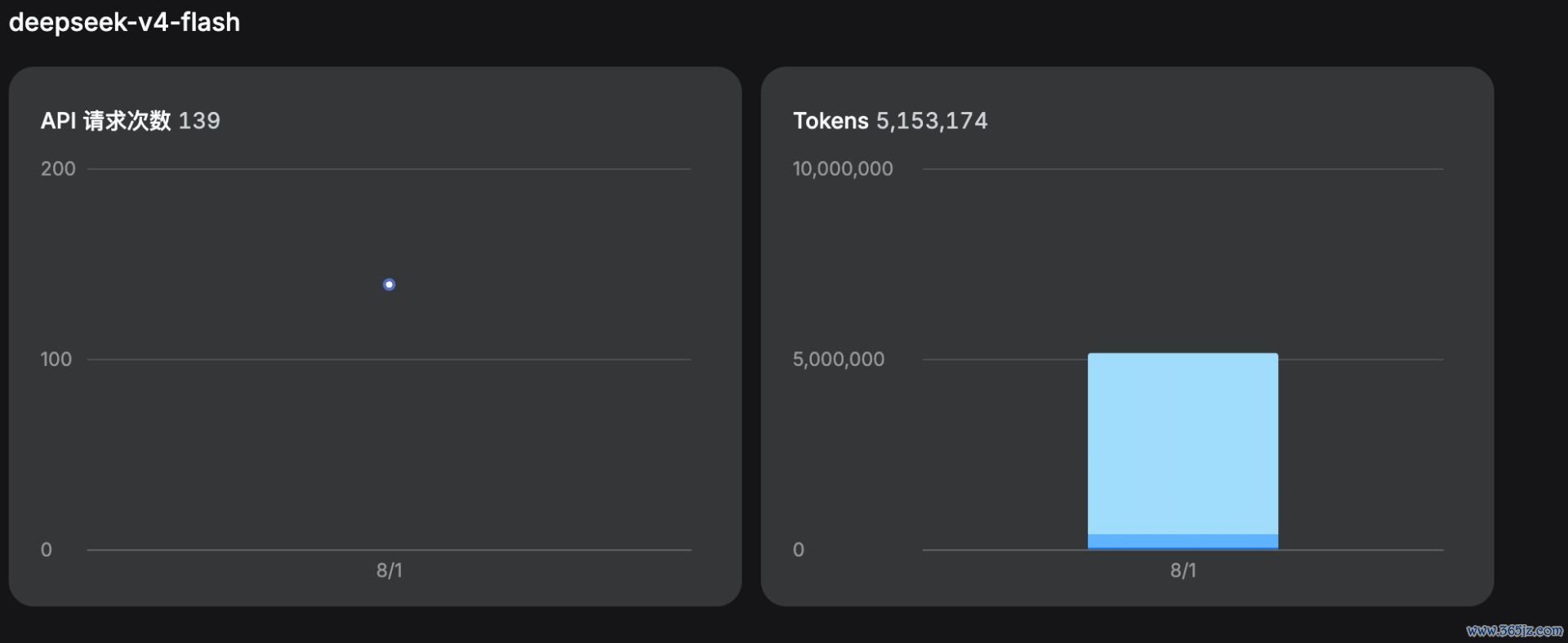
Task: Click the 200 gridline in the API chart
Action: pos(389,169)
